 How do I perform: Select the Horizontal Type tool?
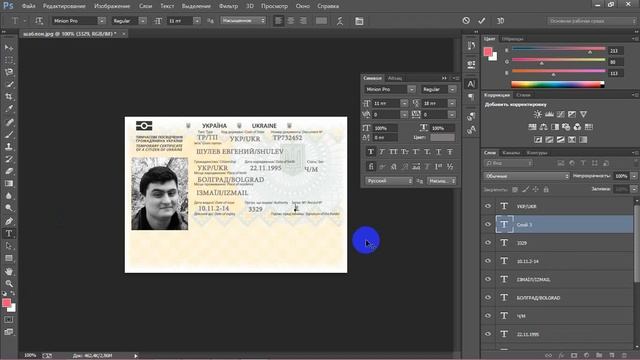point(9,233)
